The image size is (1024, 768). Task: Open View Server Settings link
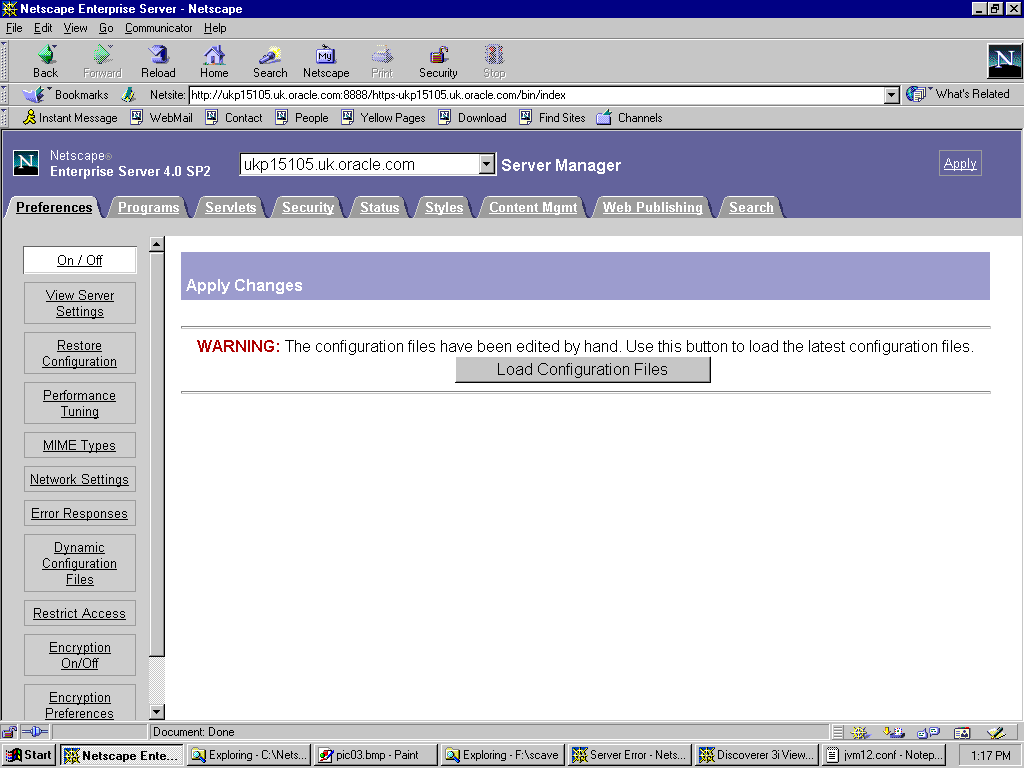point(80,303)
